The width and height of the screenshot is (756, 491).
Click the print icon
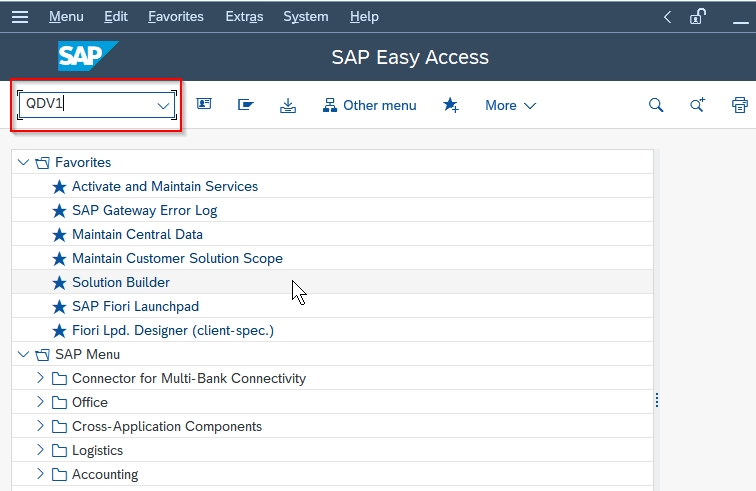pyautogui.click(x=740, y=105)
